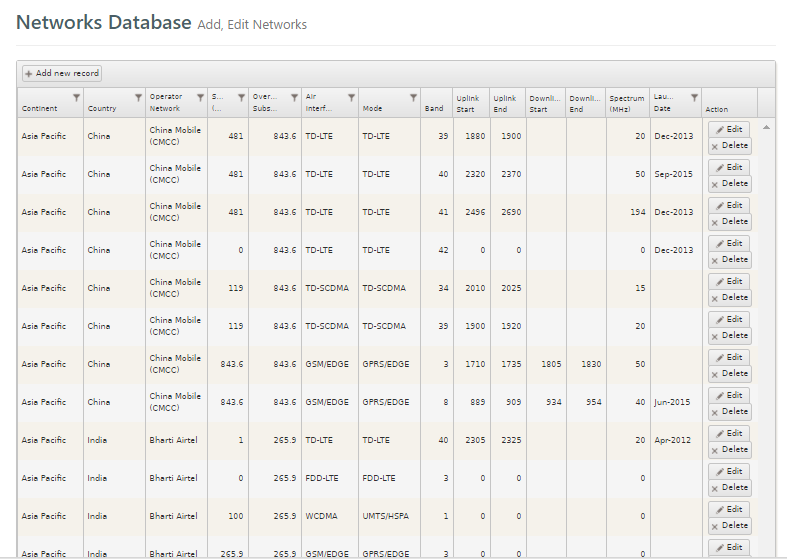Delete the GSM/EDGE band 3 China row
Image resolution: width=787 pixels, height=559 pixels.
tap(730, 374)
